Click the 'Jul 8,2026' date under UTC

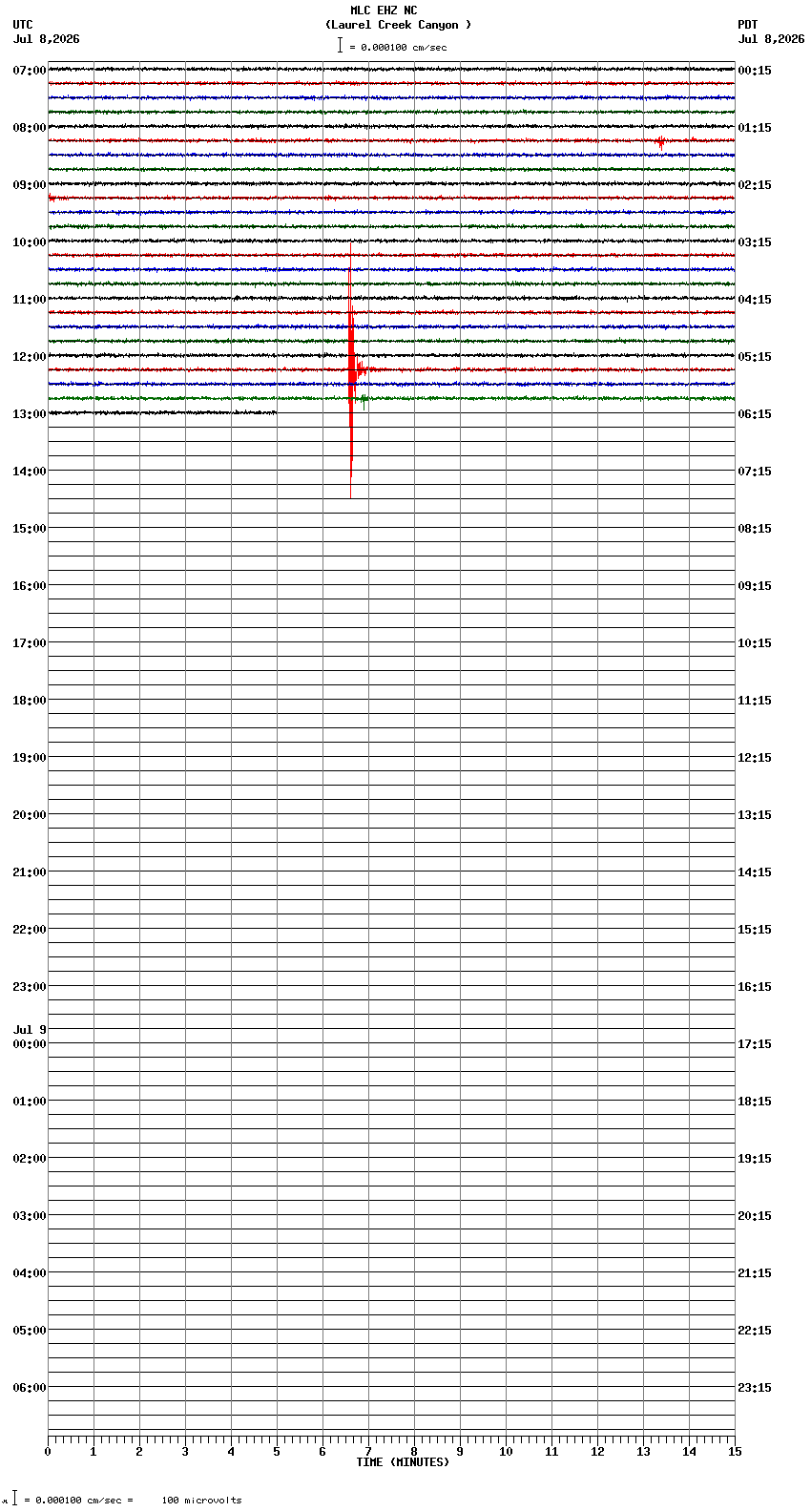coord(47,39)
